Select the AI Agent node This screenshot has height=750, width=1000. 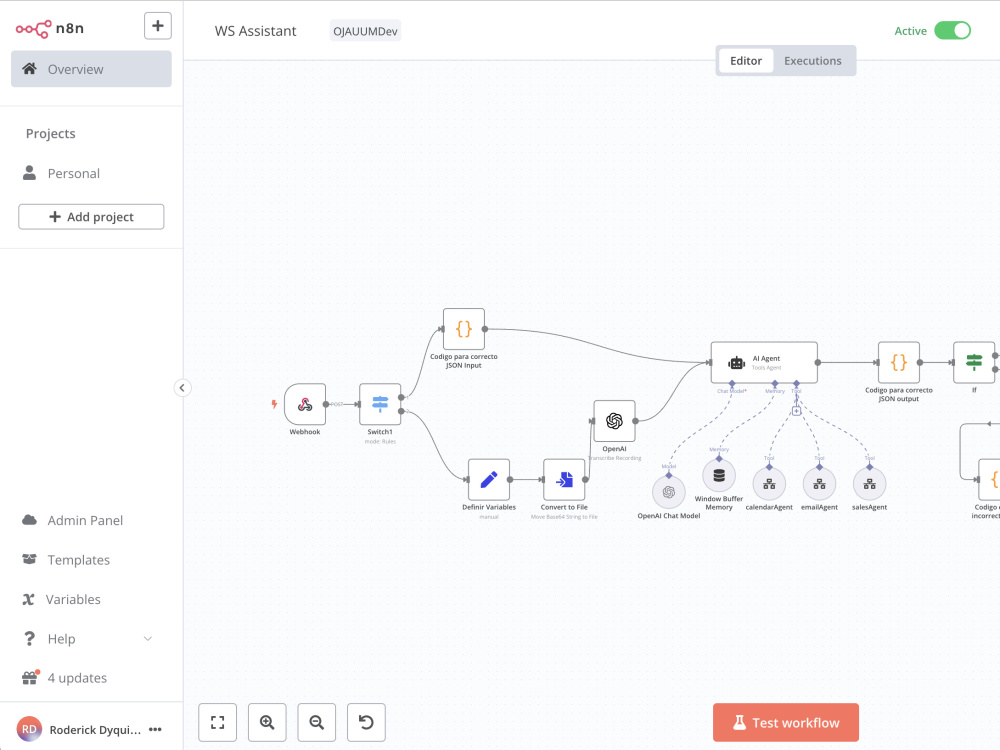pyautogui.click(x=764, y=362)
